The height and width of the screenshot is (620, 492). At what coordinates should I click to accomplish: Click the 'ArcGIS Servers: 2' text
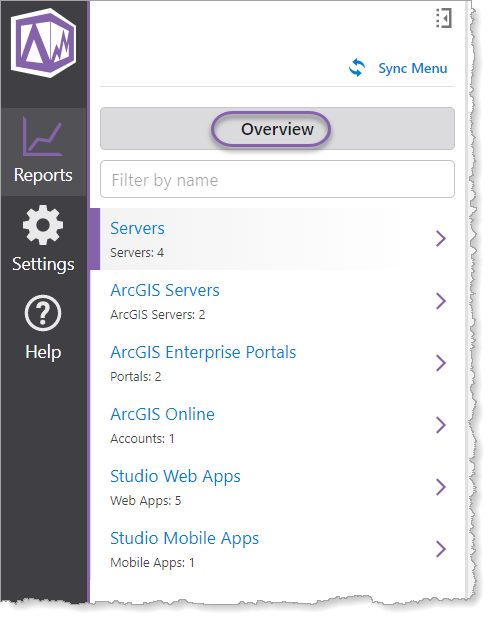pyautogui.click(x=157, y=315)
